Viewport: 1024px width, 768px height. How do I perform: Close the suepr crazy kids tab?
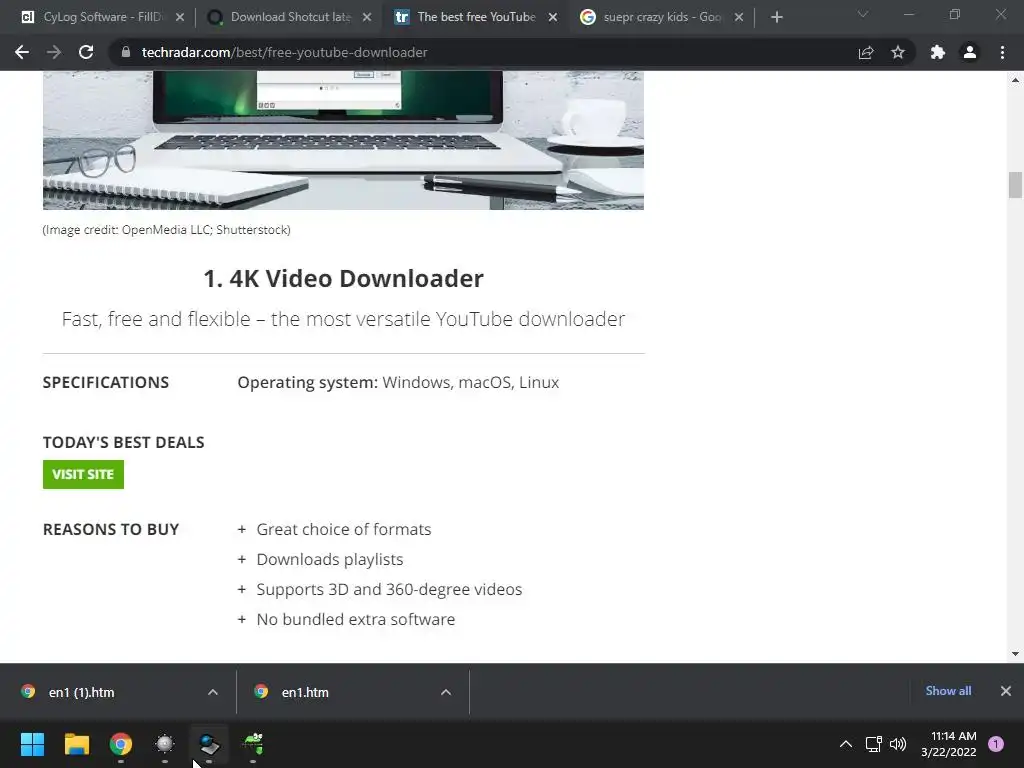[x=739, y=17]
